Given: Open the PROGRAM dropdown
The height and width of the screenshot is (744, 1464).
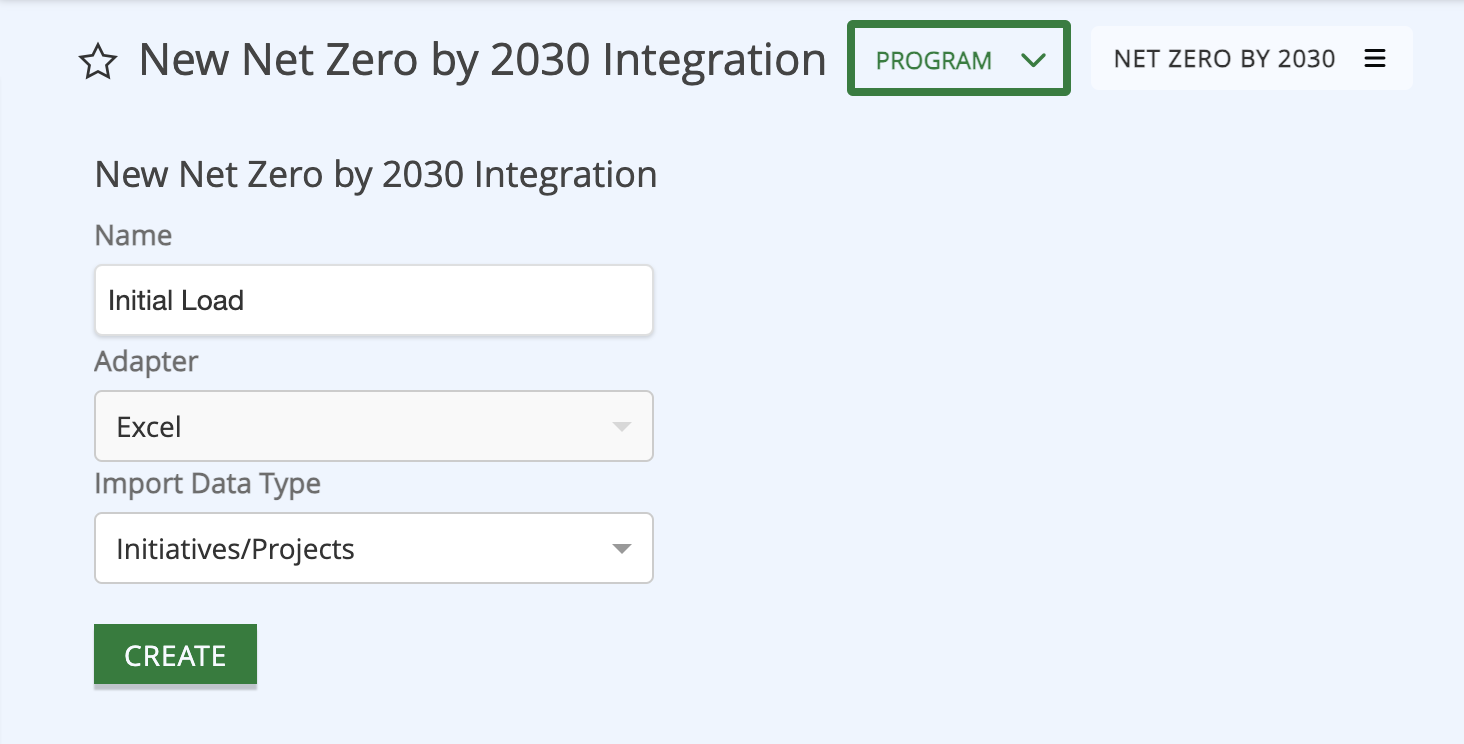Looking at the screenshot, I should (957, 59).
